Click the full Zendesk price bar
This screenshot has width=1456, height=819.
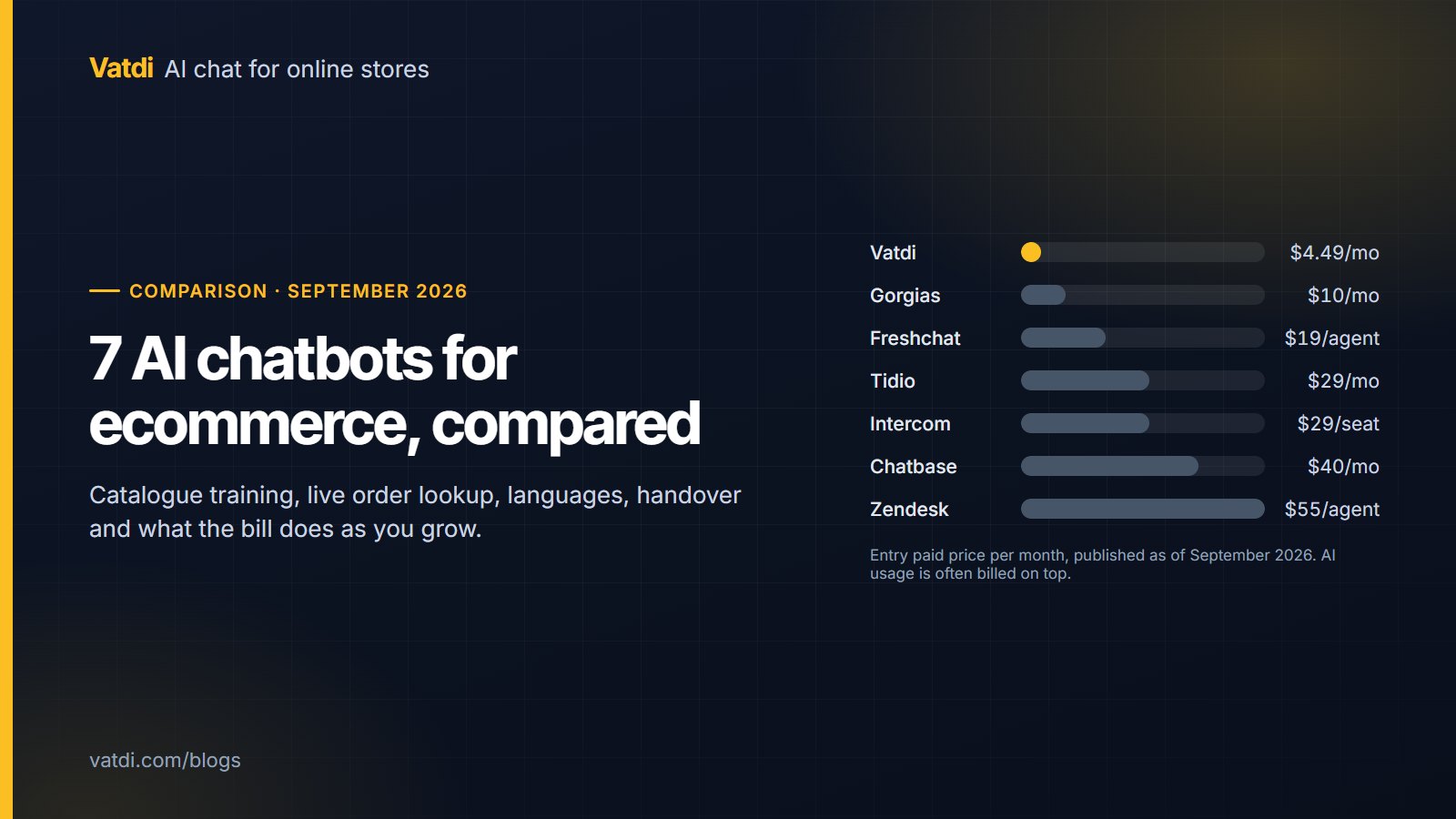click(x=1143, y=509)
